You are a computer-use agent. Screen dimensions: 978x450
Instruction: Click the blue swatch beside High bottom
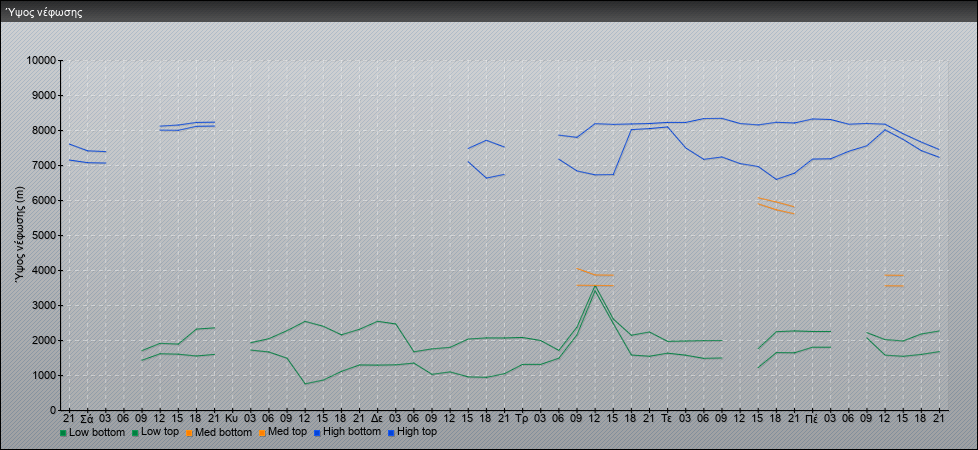pyautogui.click(x=317, y=433)
